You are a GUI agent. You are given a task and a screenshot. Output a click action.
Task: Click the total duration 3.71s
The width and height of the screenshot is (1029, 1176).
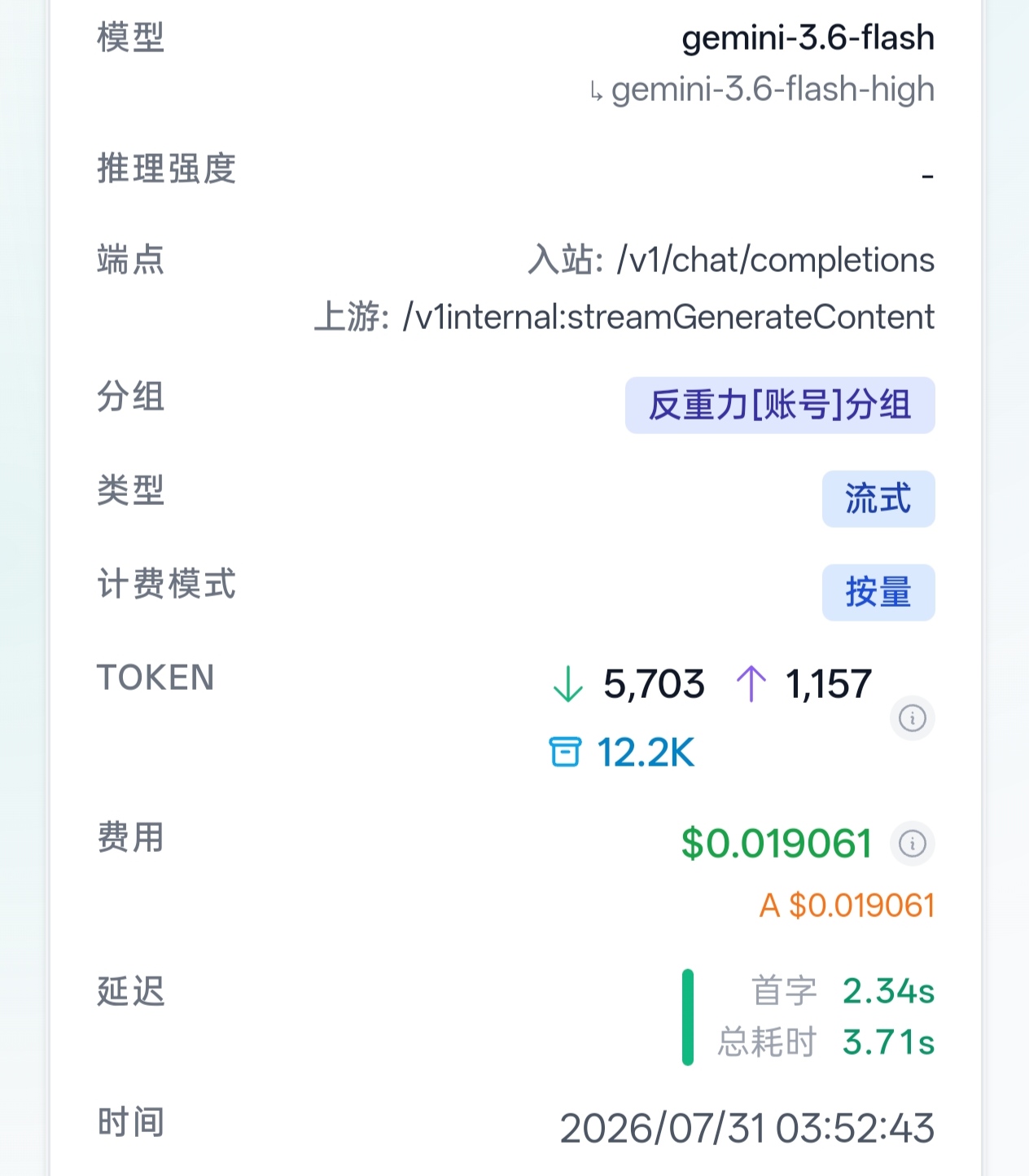tap(888, 1042)
